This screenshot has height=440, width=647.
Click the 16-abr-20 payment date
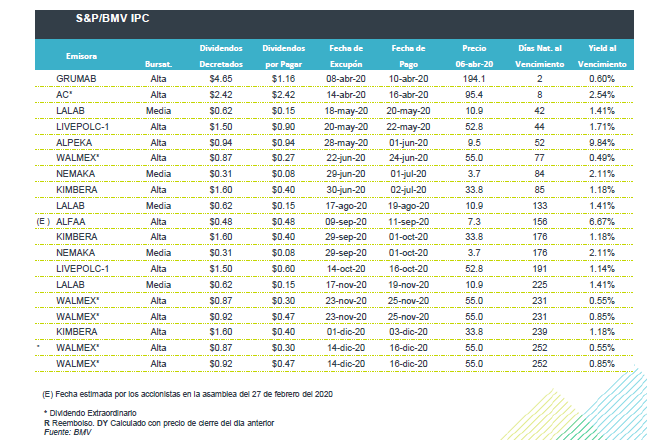[408, 95]
